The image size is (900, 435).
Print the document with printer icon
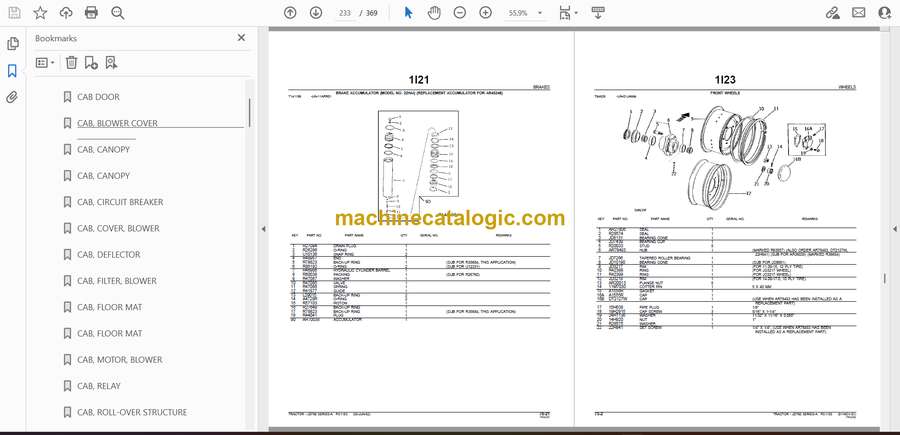91,13
